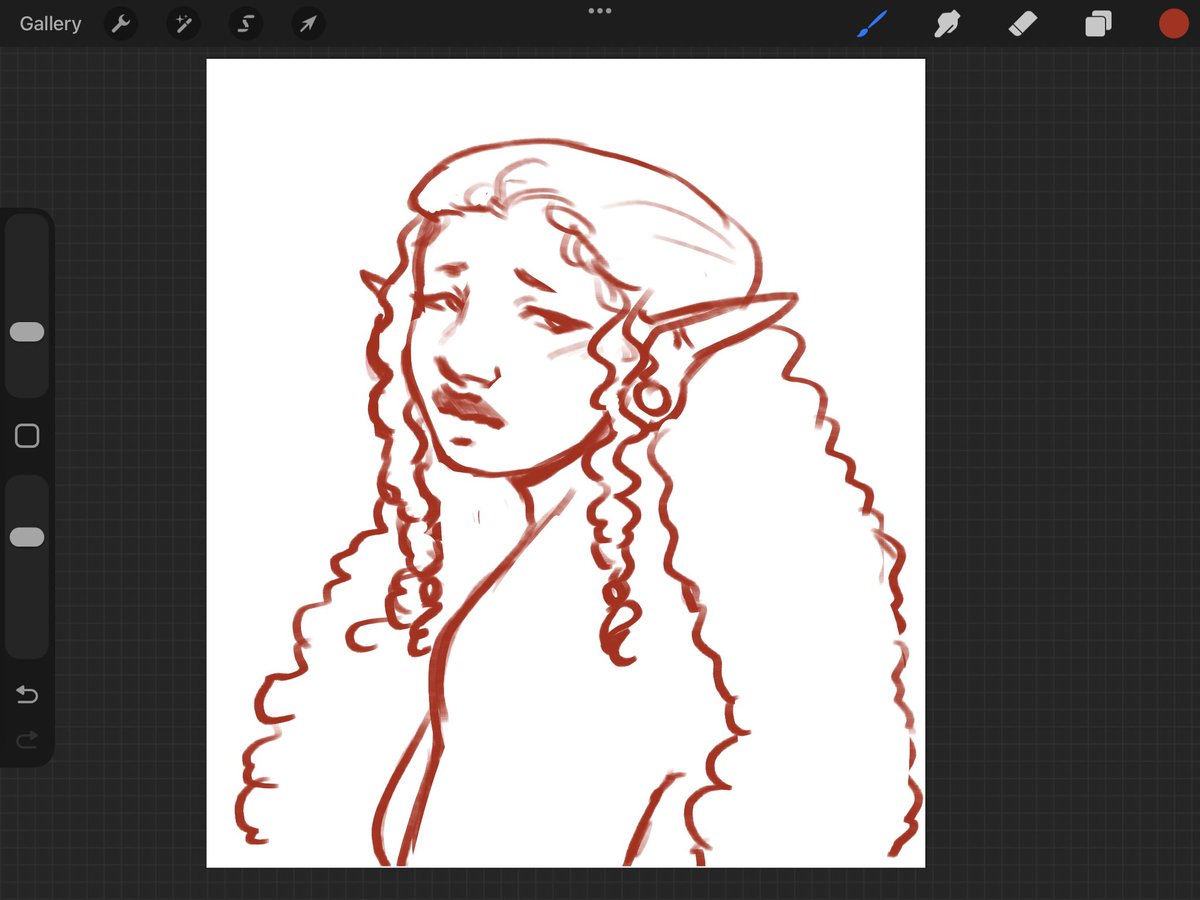Image resolution: width=1200 pixels, height=900 pixels.
Task: Open the Gallery
Action: coord(50,24)
